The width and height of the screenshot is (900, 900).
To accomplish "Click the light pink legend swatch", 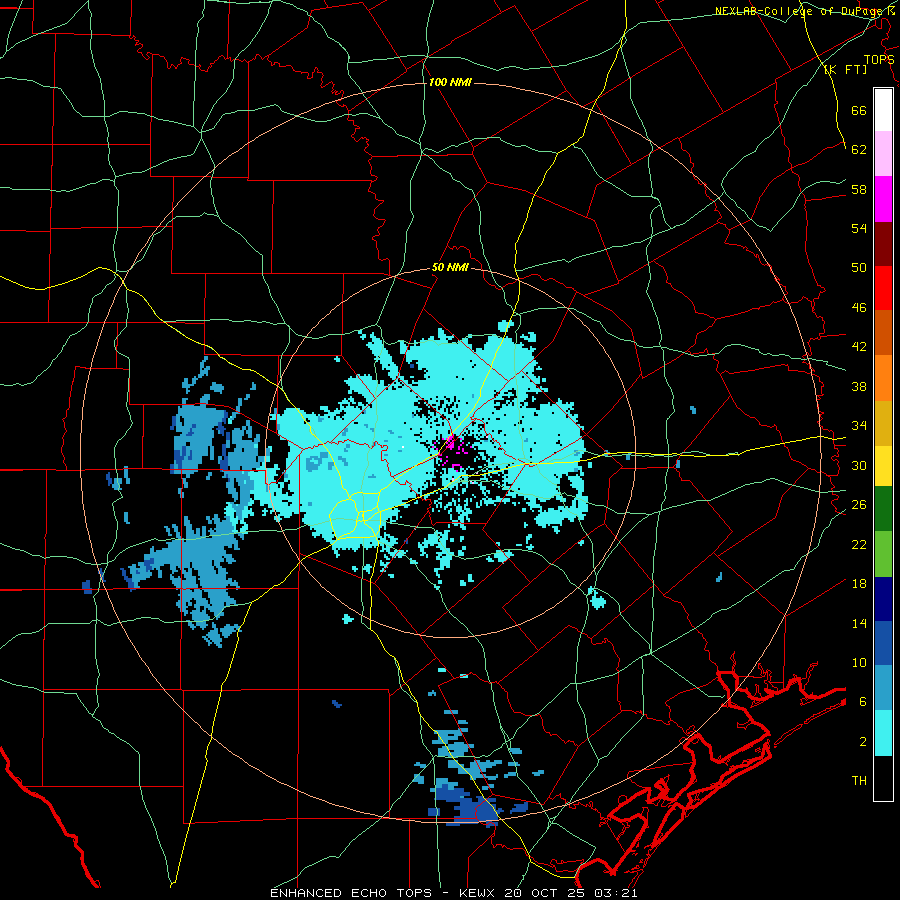I will click(883, 153).
